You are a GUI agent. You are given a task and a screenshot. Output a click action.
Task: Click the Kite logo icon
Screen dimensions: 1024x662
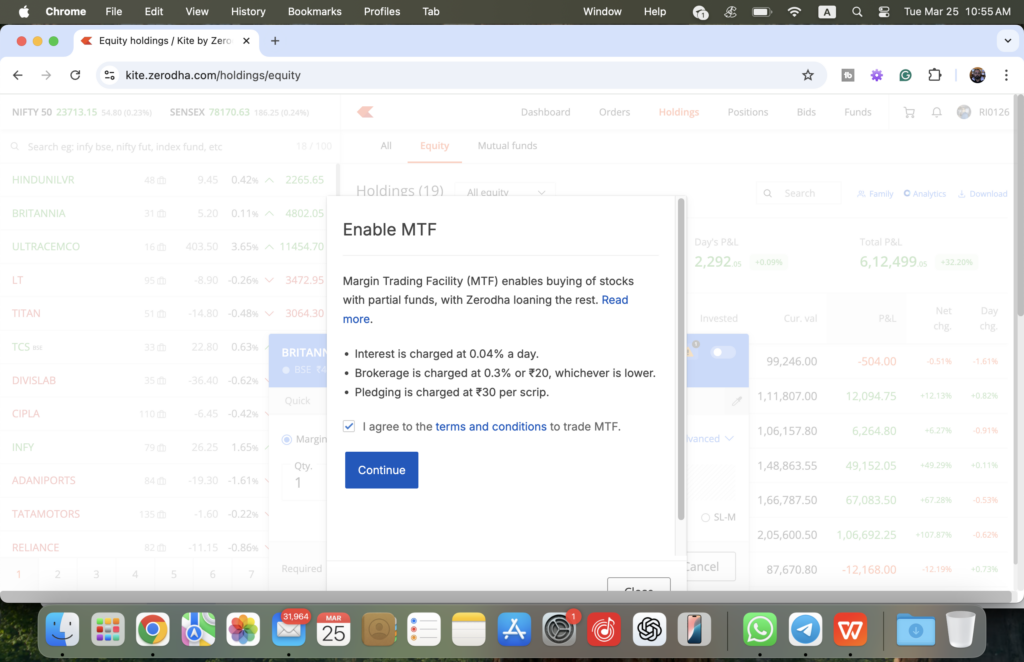[365, 112]
